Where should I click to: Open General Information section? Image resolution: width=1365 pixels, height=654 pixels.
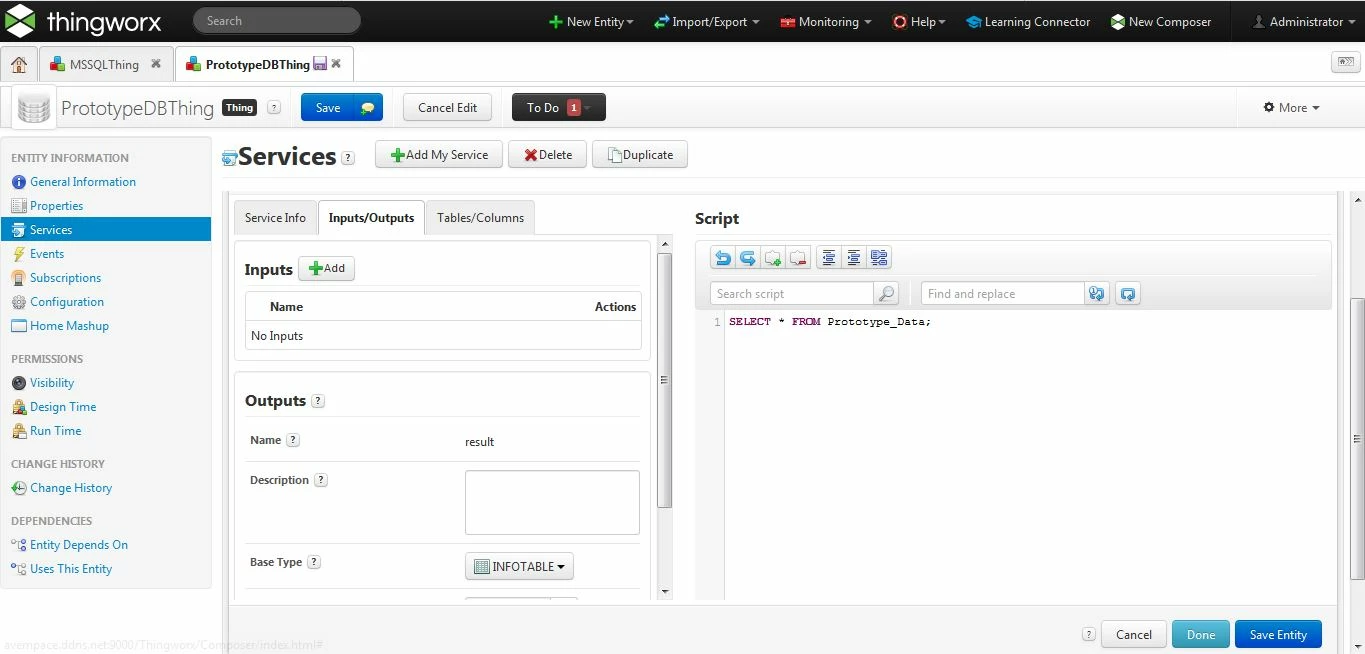coord(82,182)
